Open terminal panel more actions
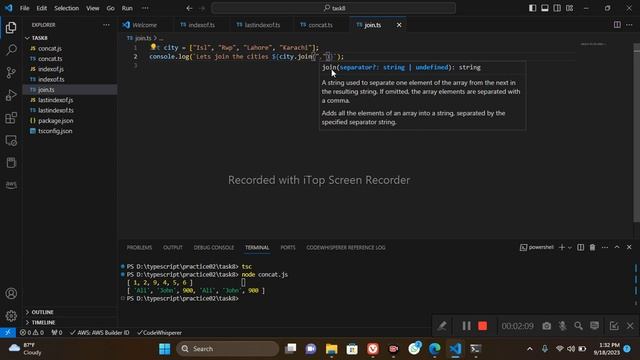The height and width of the screenshot is (360, 640). coord(604,247)
